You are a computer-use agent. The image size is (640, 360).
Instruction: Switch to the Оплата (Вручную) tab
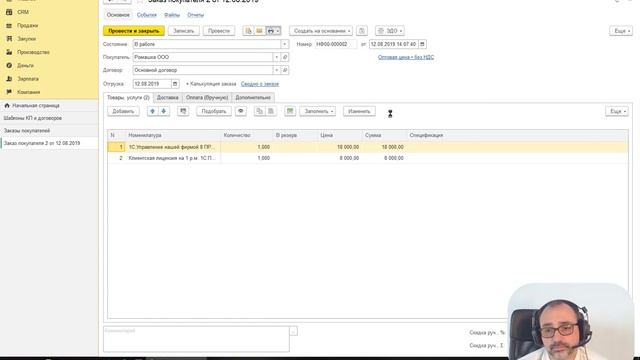click(x=207, y=98)
